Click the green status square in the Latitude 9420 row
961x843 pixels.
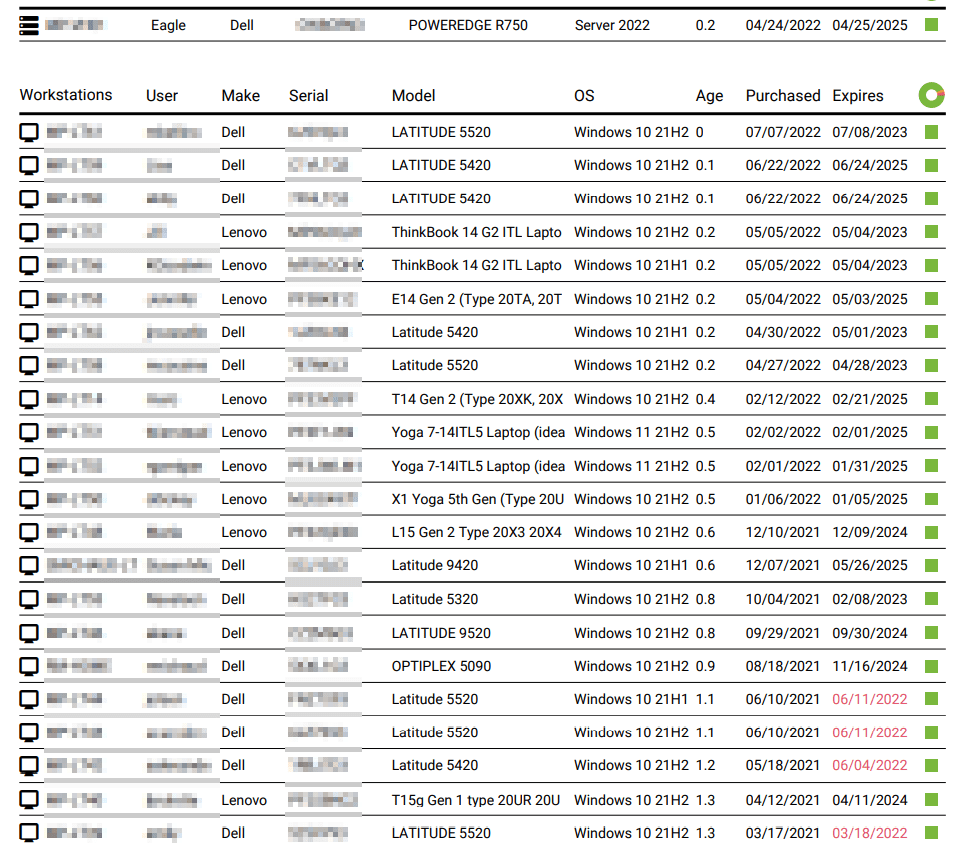[932, 565]
